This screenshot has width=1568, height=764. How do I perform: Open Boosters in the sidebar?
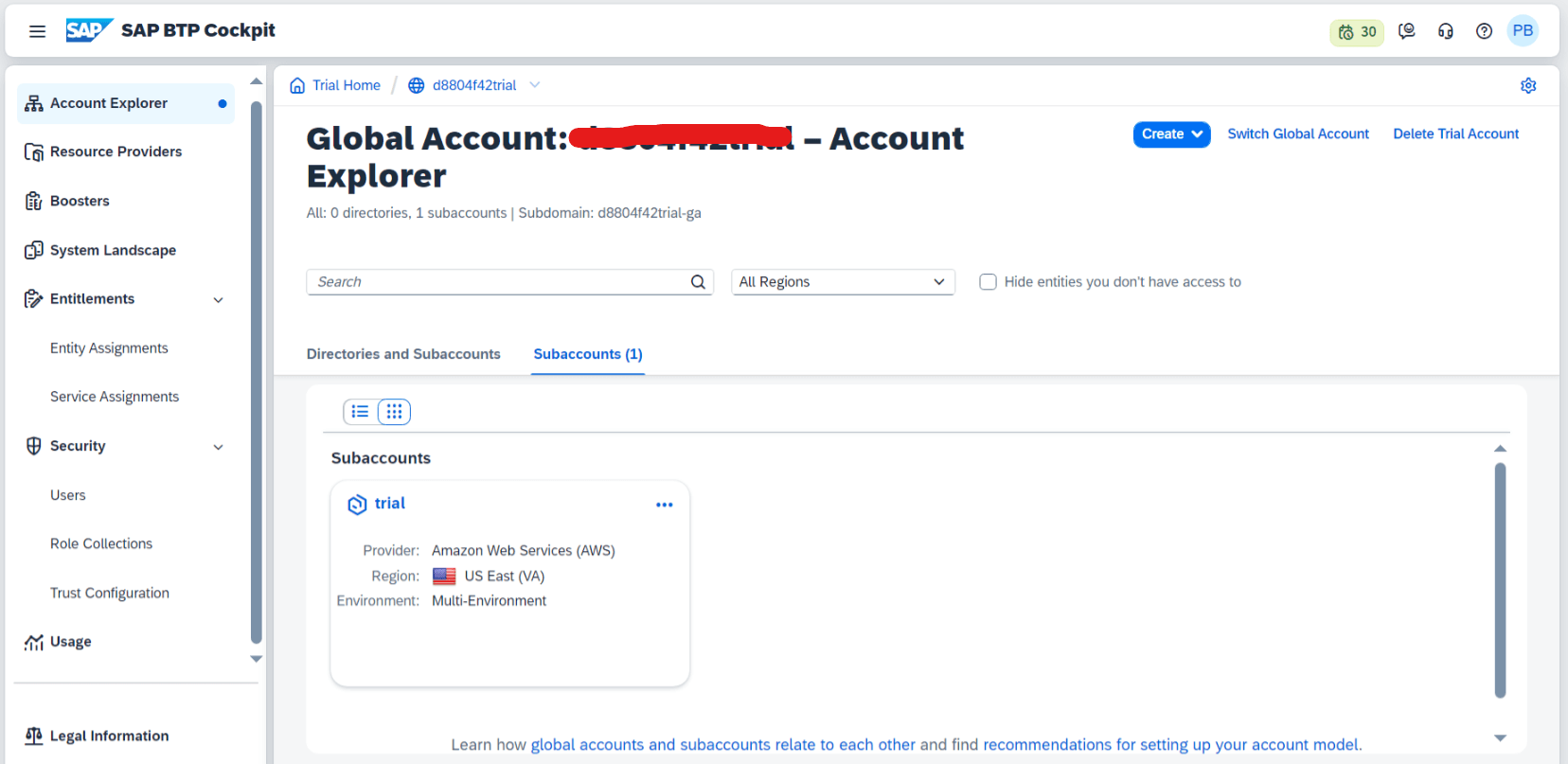(x=80, y=201)
